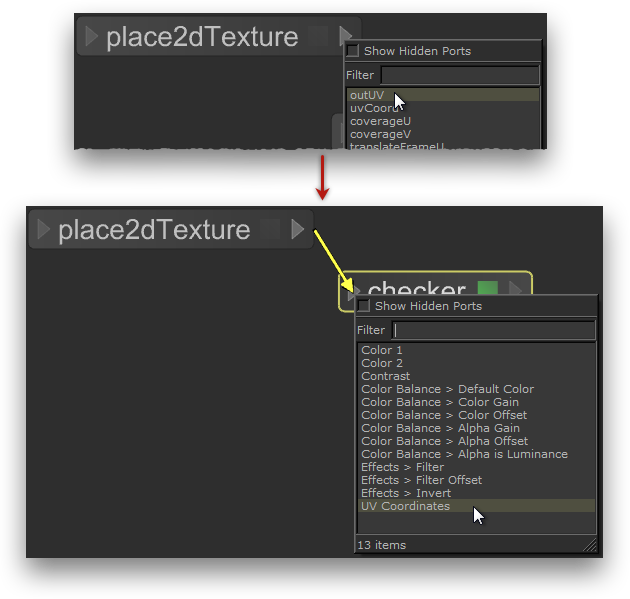Image resolution: width=630 pixels, height=599 pixels.
Task: Enable Show Hidden Ports above the outUV list
Action: point(352,51)
